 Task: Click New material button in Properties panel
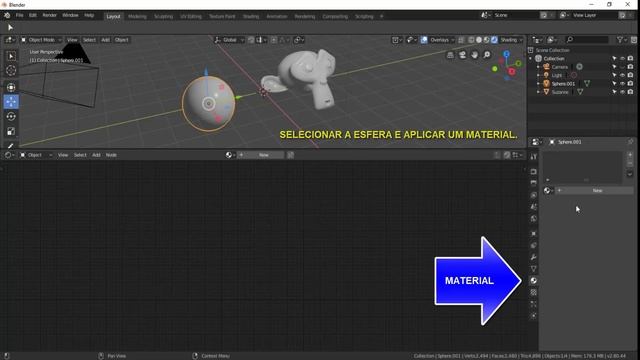595,191
